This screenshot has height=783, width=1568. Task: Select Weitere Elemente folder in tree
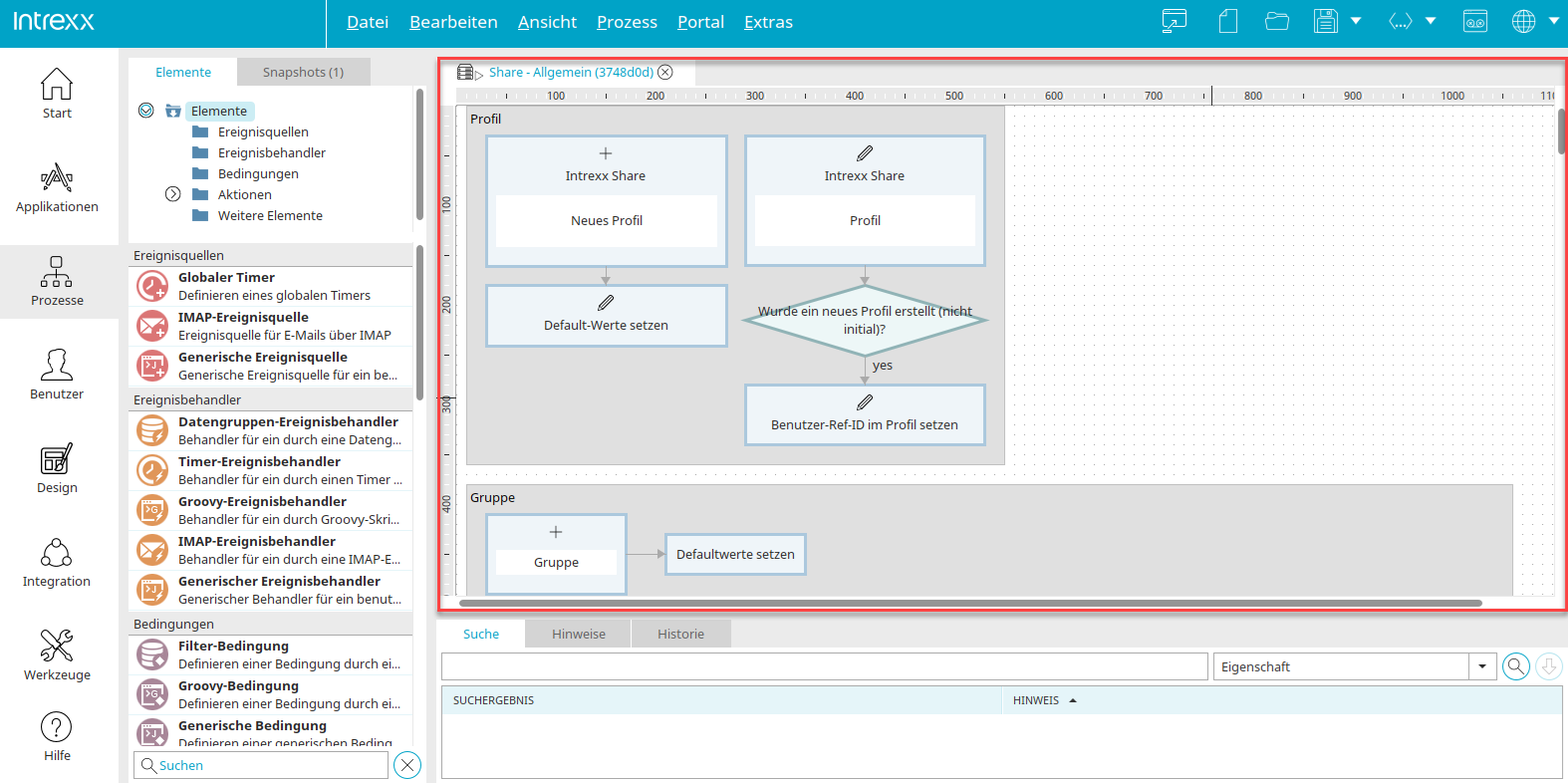point(270,215)
